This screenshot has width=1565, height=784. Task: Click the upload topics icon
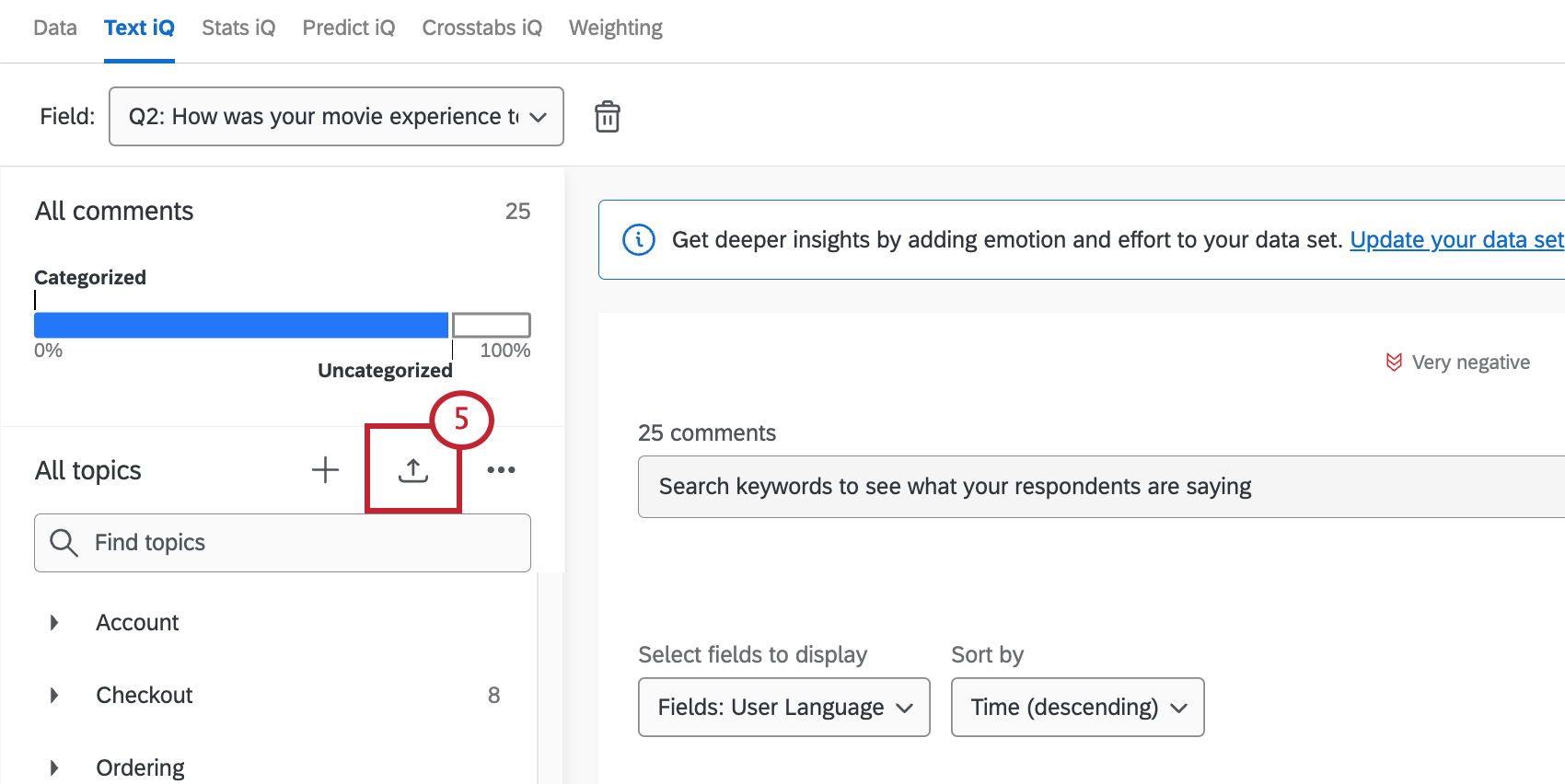click(413, 470)
